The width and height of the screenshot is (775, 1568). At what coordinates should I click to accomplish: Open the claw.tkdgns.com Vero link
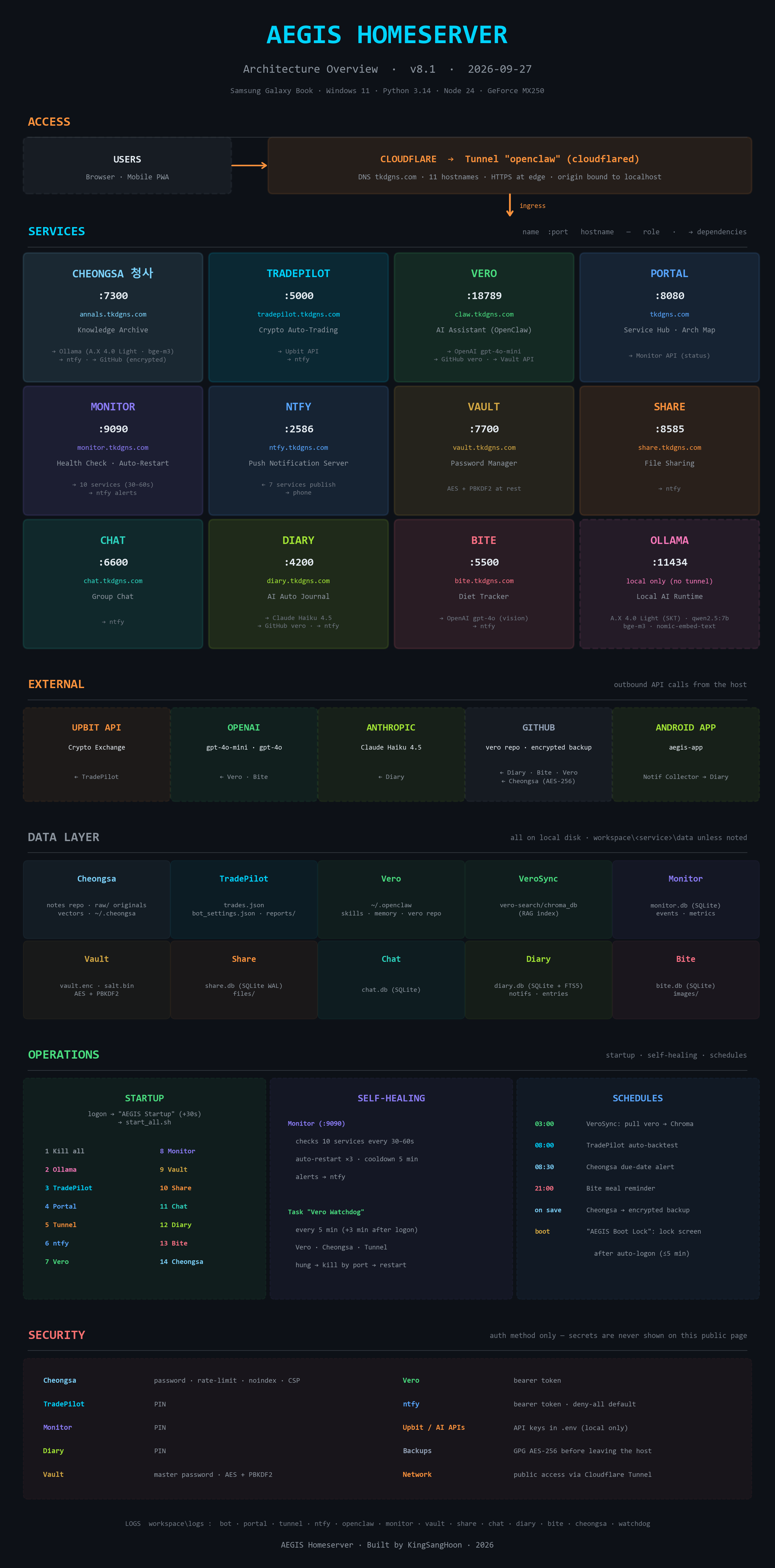click(484, 314)
